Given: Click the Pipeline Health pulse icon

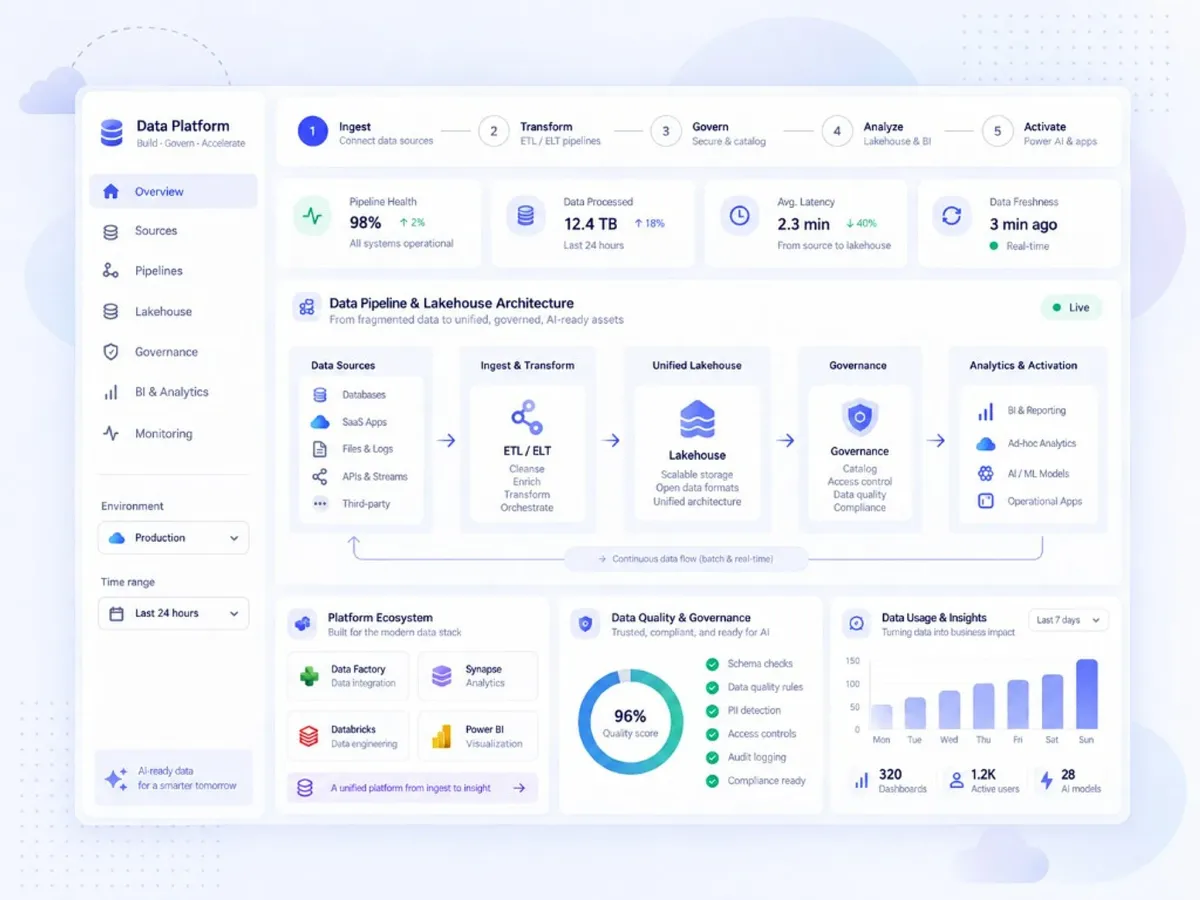Looking at the screenshot, I should (313, 216).
